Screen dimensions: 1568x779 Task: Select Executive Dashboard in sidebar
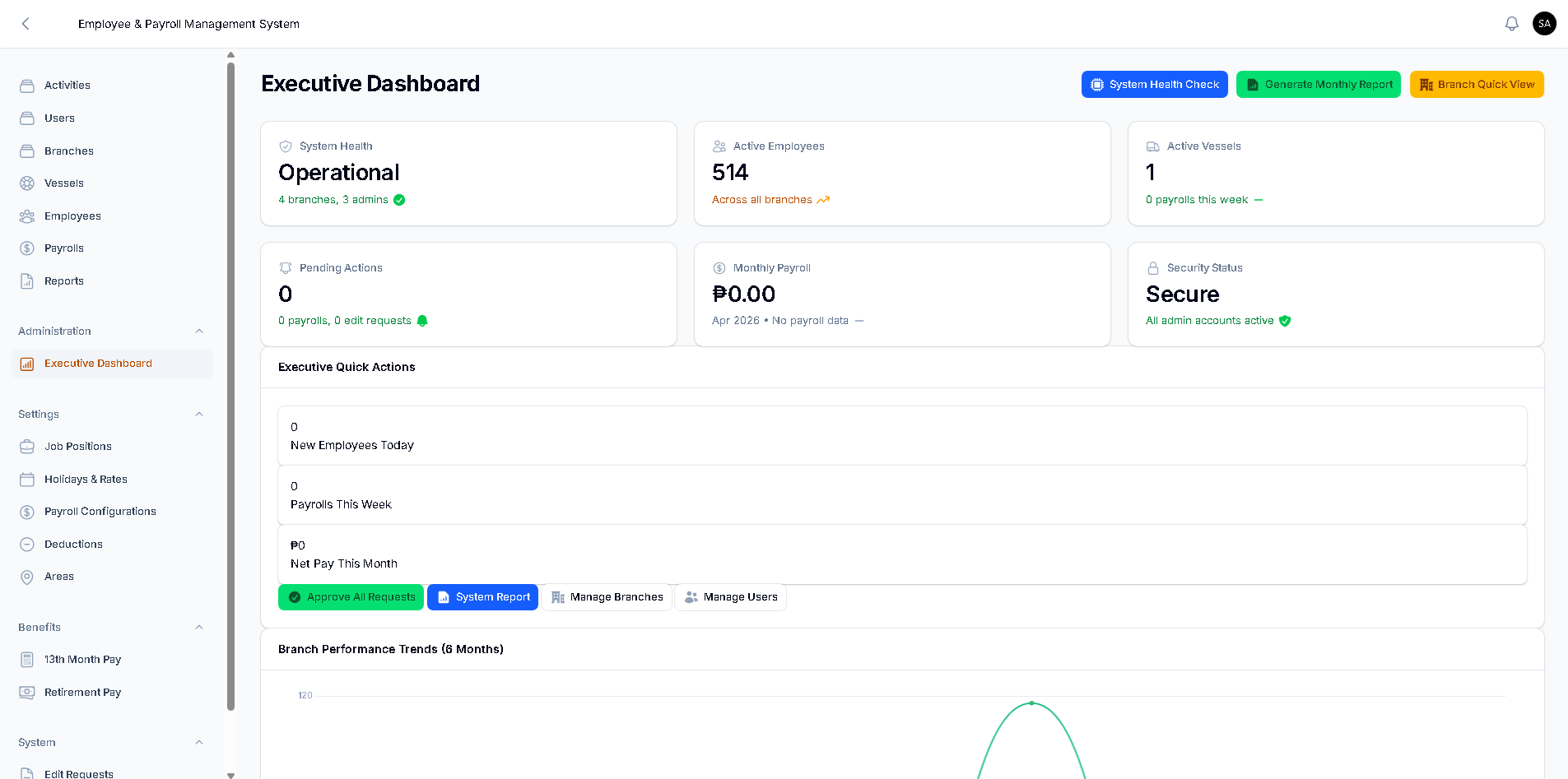point(112,364)
